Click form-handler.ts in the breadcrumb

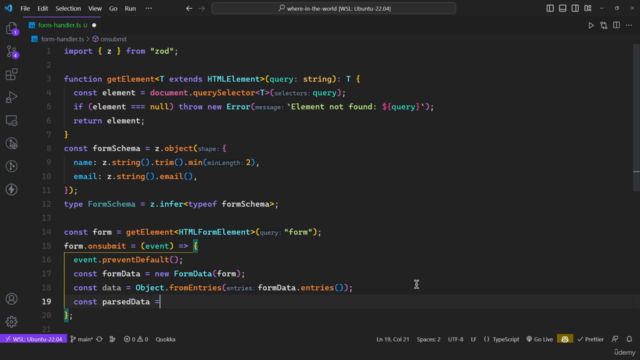pos(62,39)
